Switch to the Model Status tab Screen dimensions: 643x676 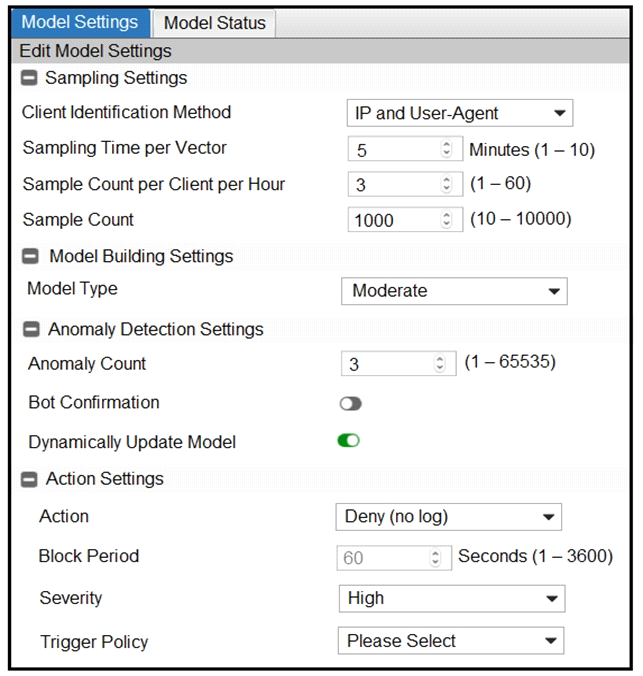click(214, 23)
